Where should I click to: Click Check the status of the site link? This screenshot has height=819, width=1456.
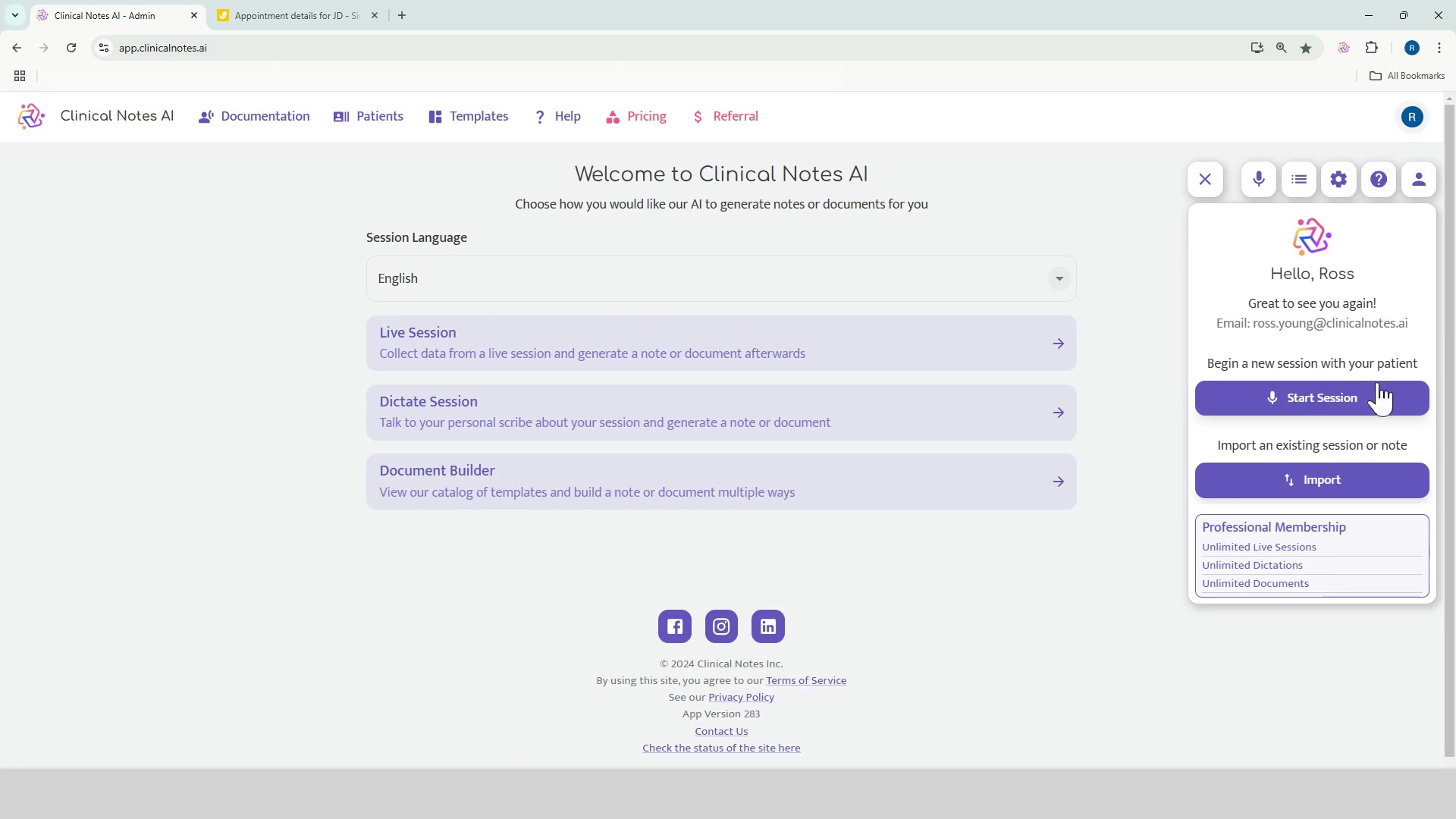pyautogui.click(x=721, y=748)
